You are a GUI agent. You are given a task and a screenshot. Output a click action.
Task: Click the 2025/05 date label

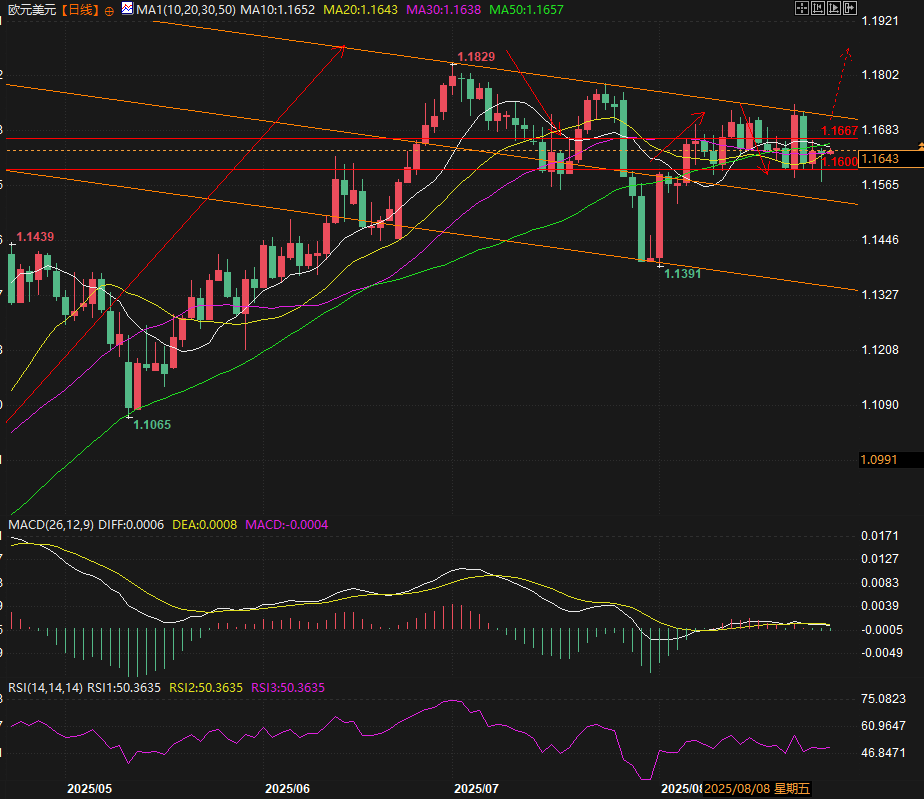[x=90, y=788]
